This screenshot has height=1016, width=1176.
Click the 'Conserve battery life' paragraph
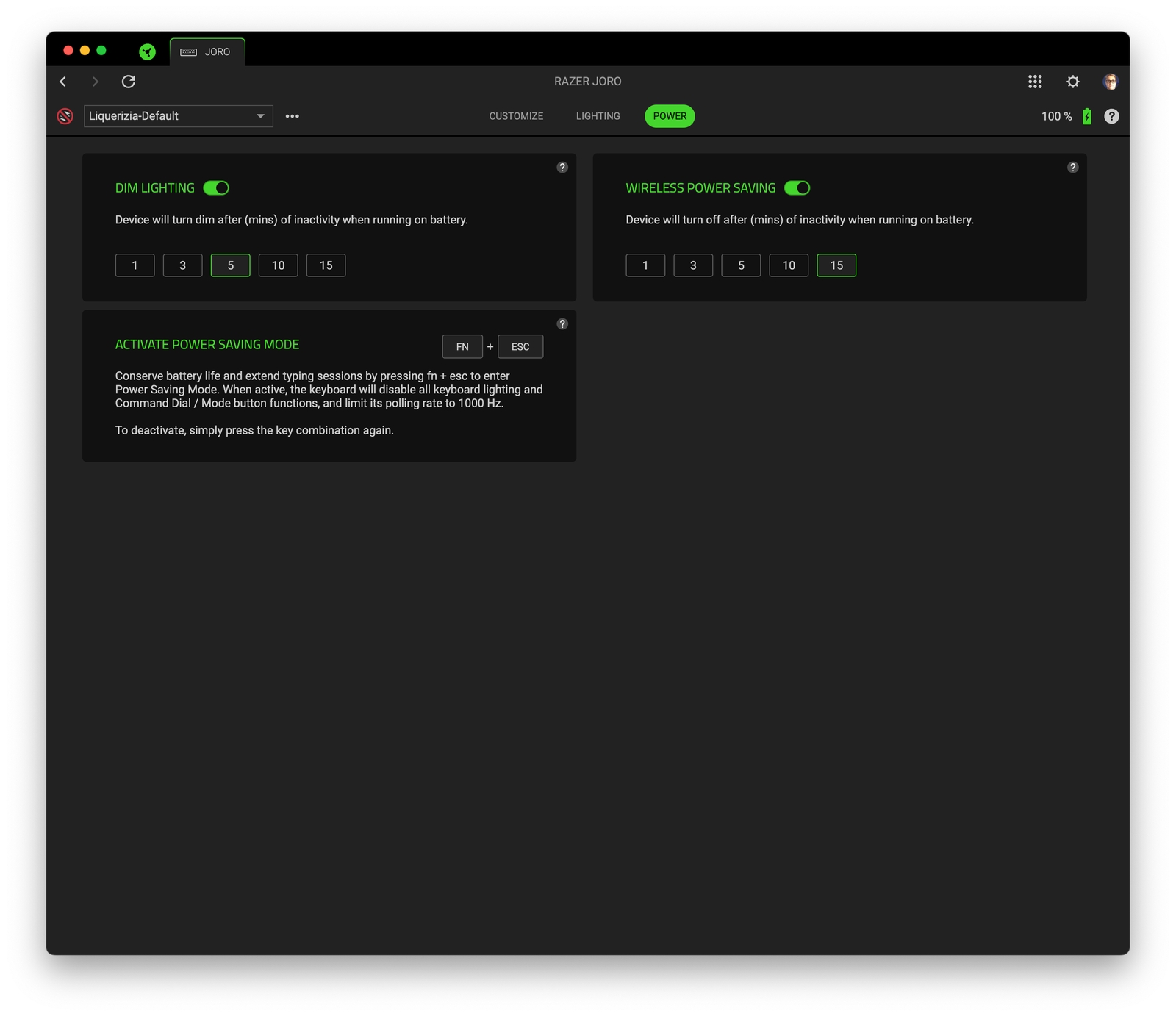click(x=329, y=390)
